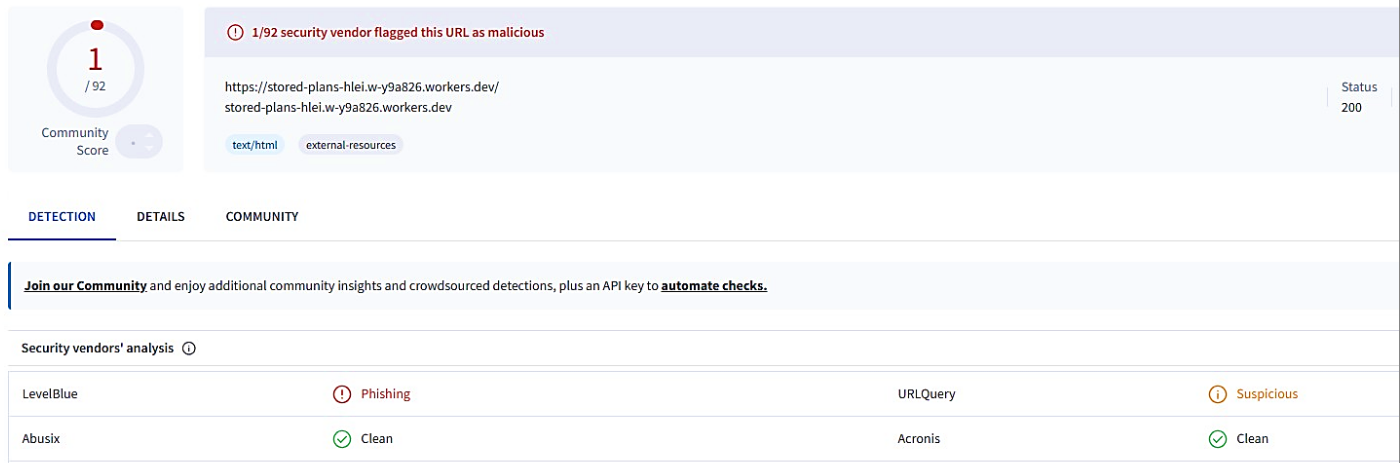
Task: Click the Status 200 value
Action: 1351,108
